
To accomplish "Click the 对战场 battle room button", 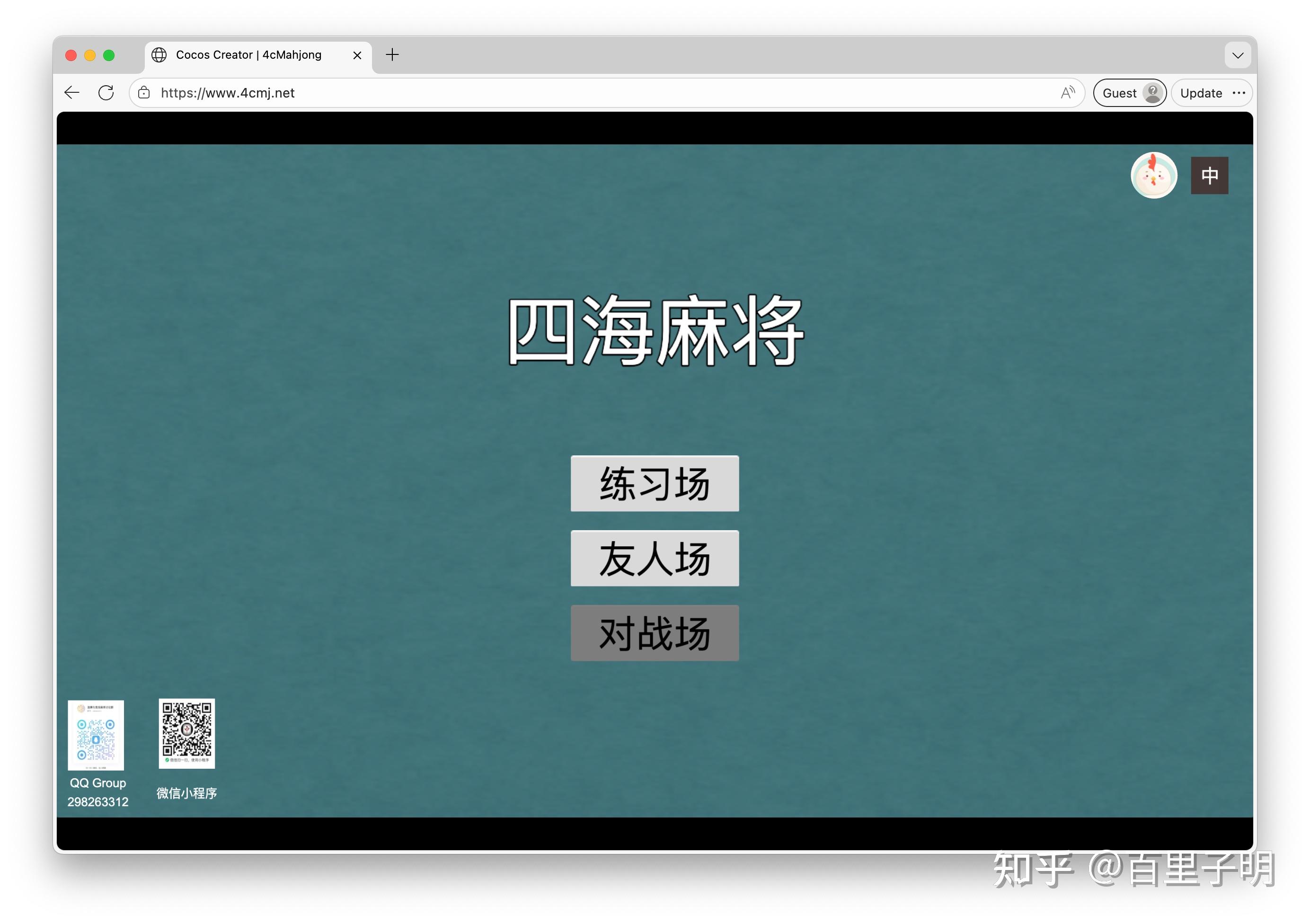I will tap(655, 633).
